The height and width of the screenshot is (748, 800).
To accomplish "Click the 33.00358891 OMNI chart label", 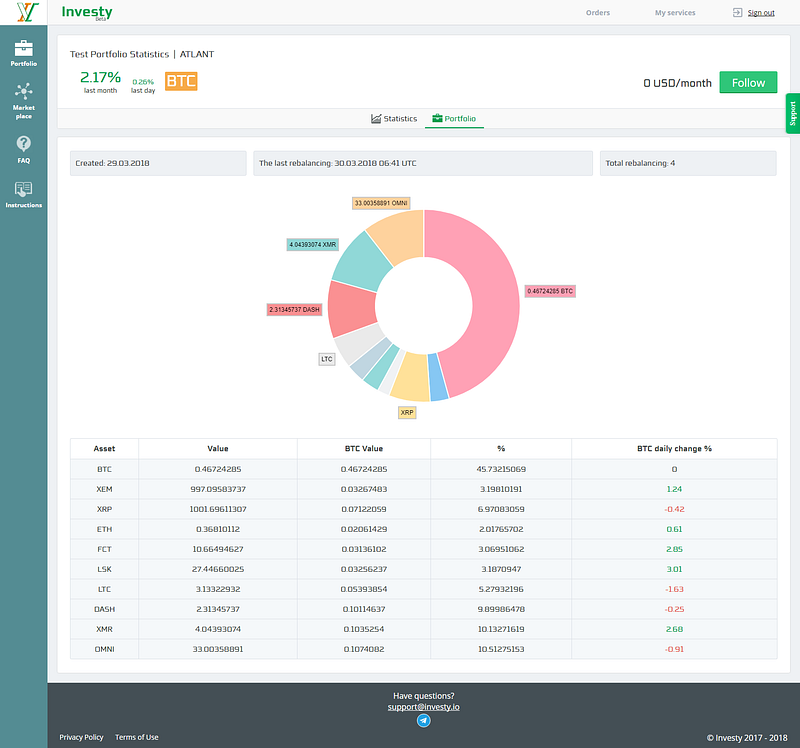I will (x=381, y=203).
